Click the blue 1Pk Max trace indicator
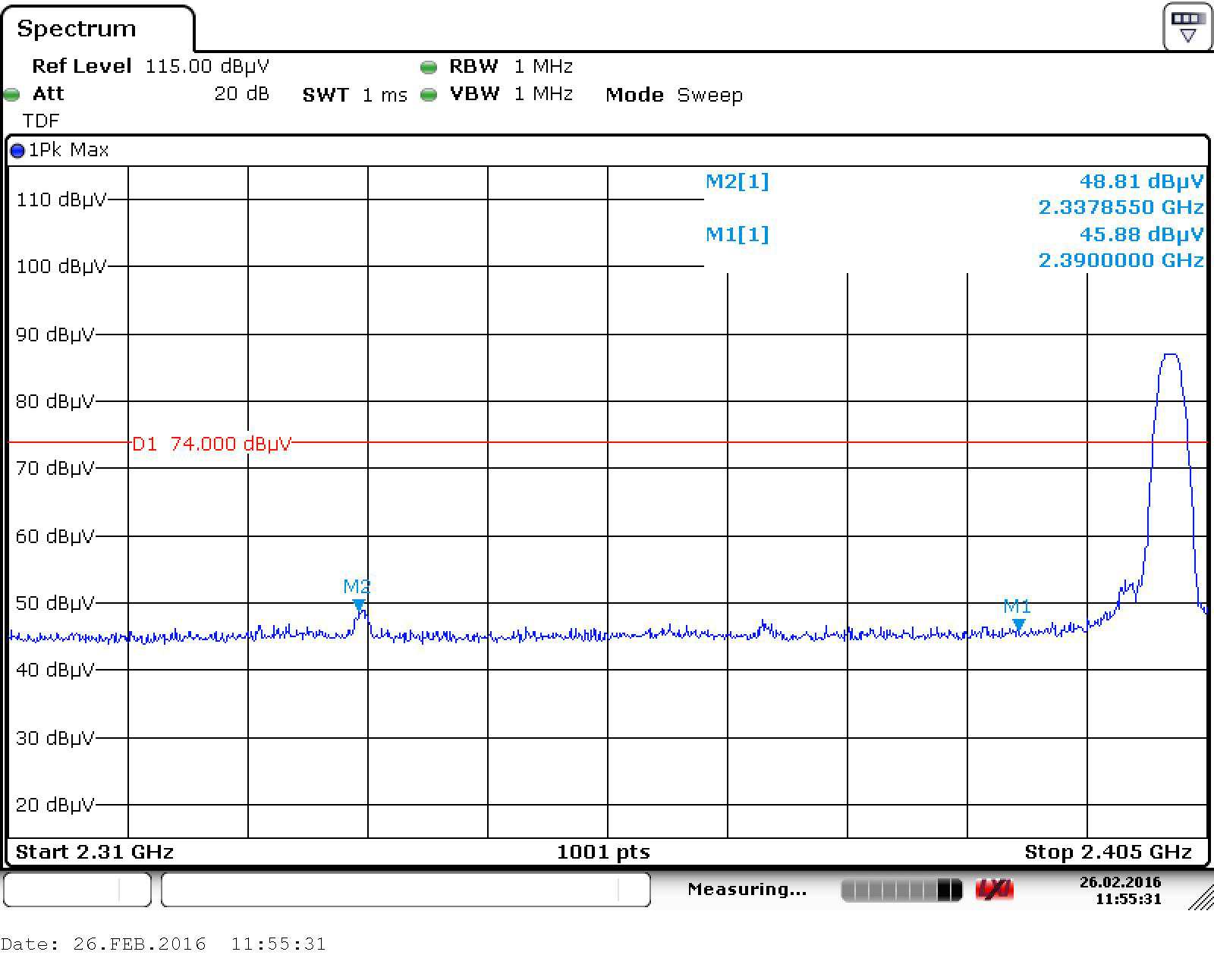This screenshot has width=1214, height=980. (17, 150)
